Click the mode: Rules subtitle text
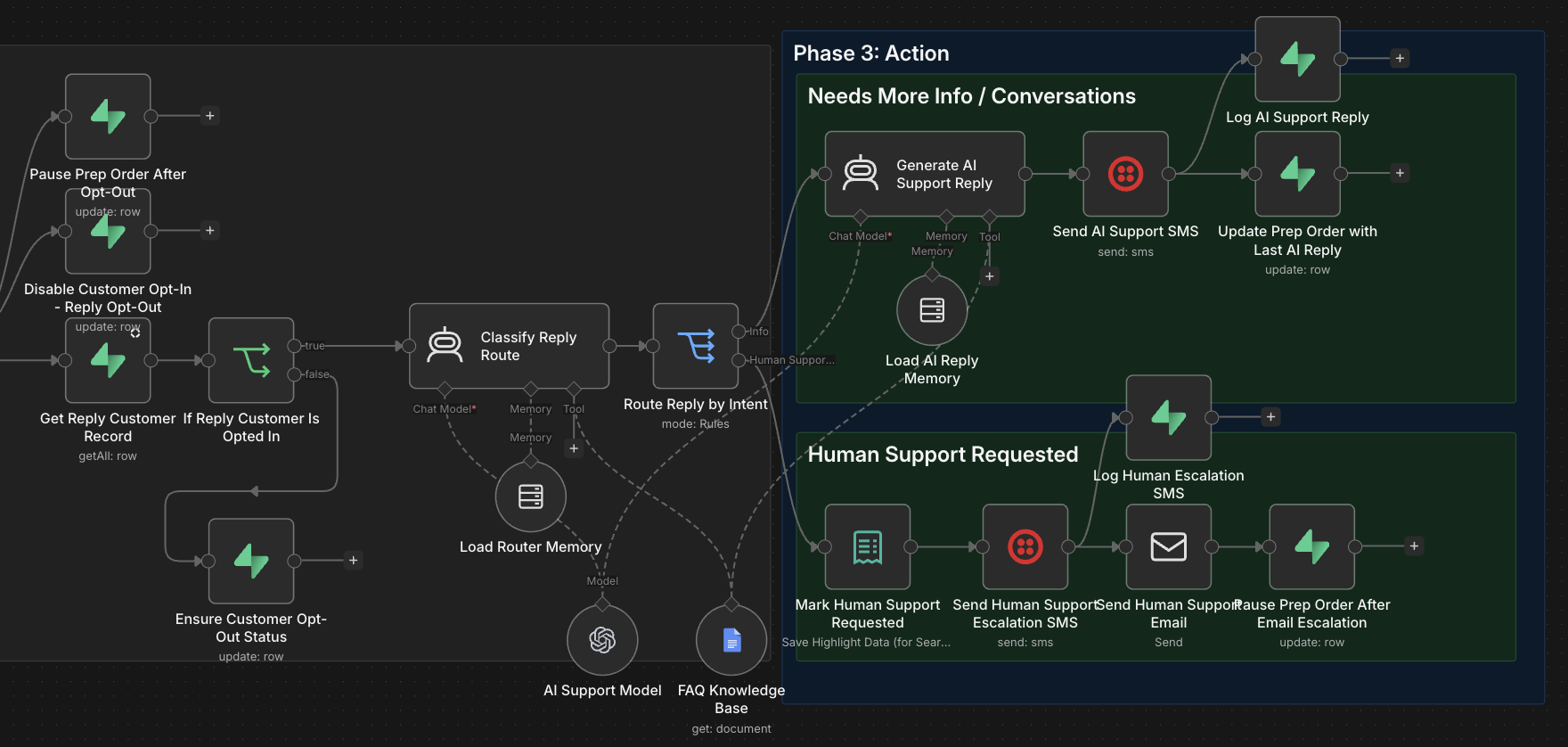Image resolution: width=1568 pixels, height=747 pixels. tap(695, 424)
